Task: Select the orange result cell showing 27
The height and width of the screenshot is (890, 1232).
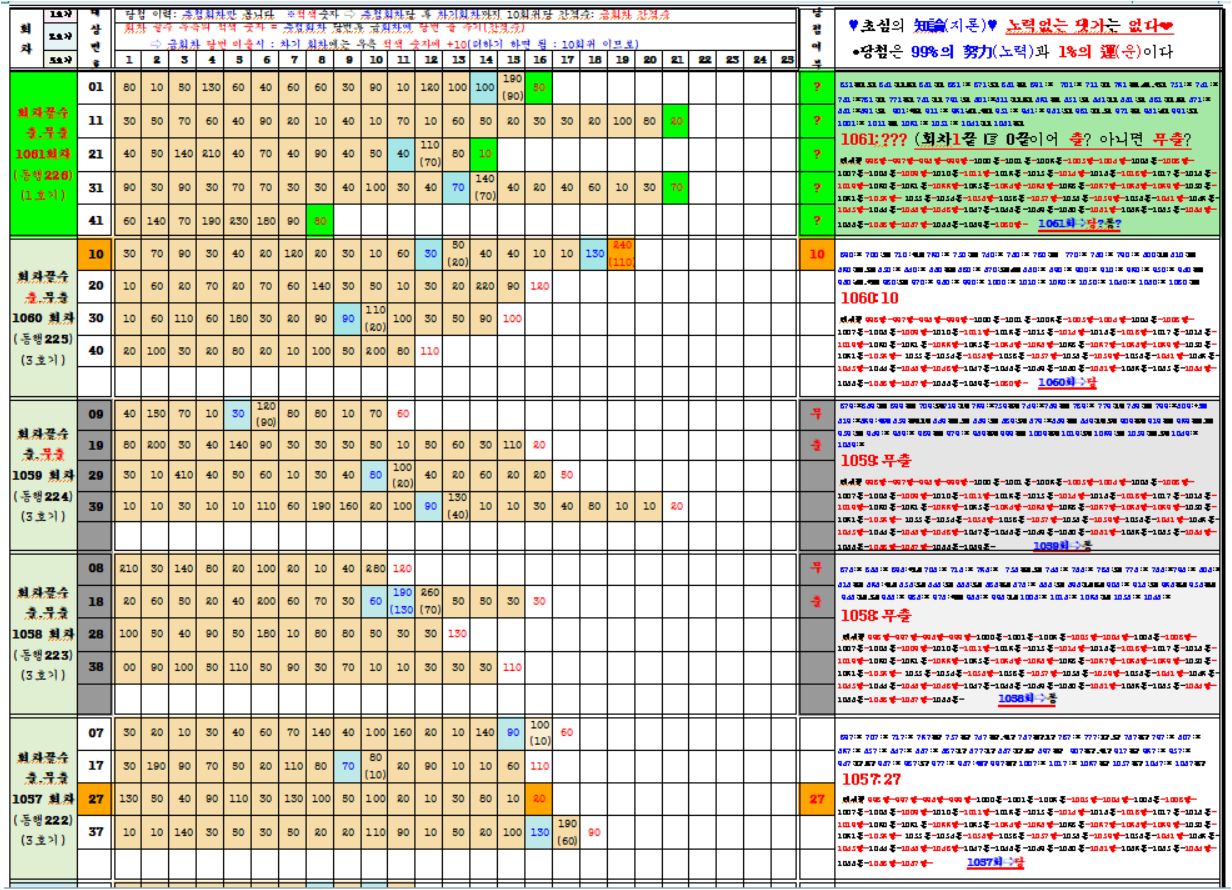Action: point(816,799)
